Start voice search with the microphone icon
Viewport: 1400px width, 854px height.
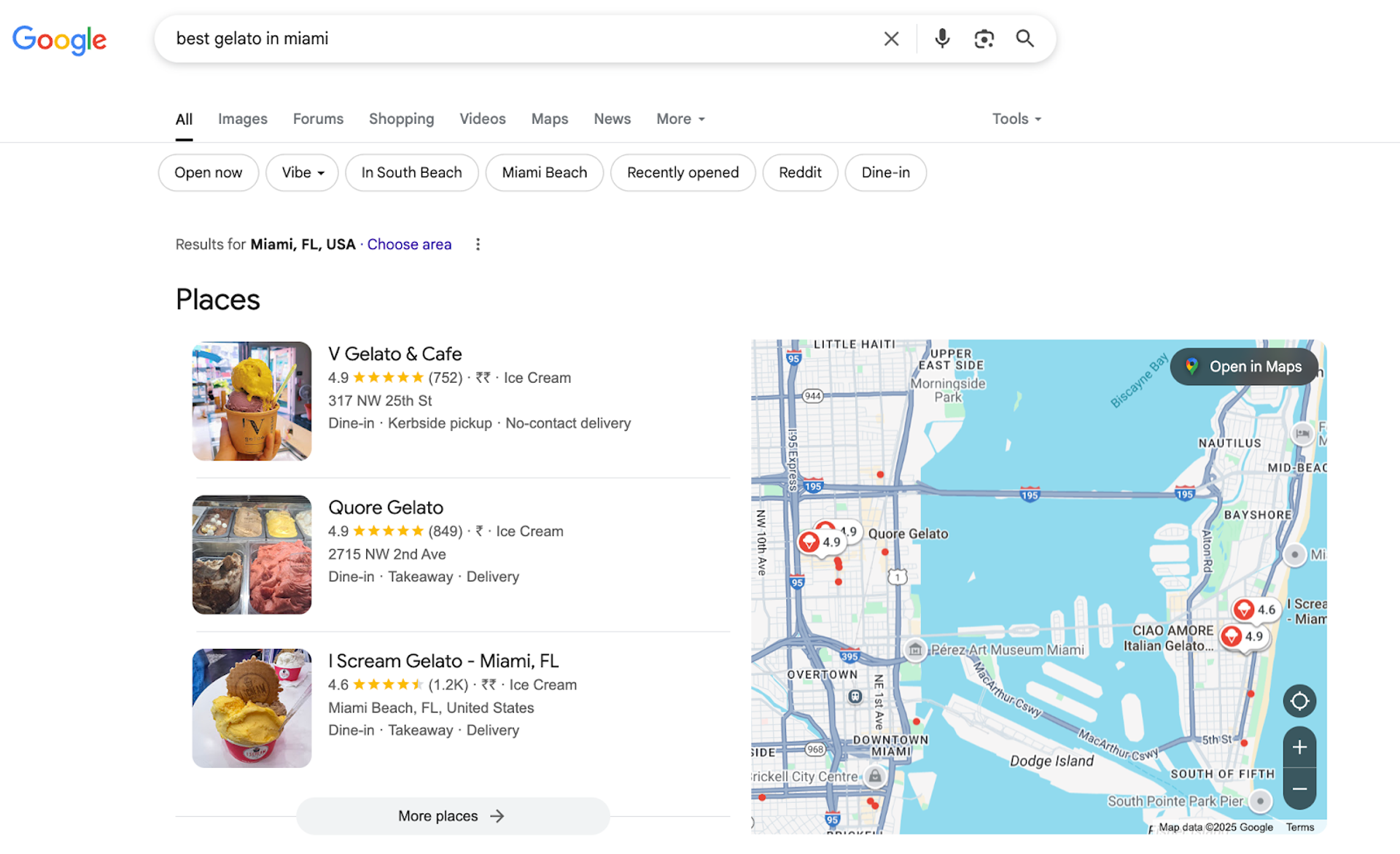[942, 39]
